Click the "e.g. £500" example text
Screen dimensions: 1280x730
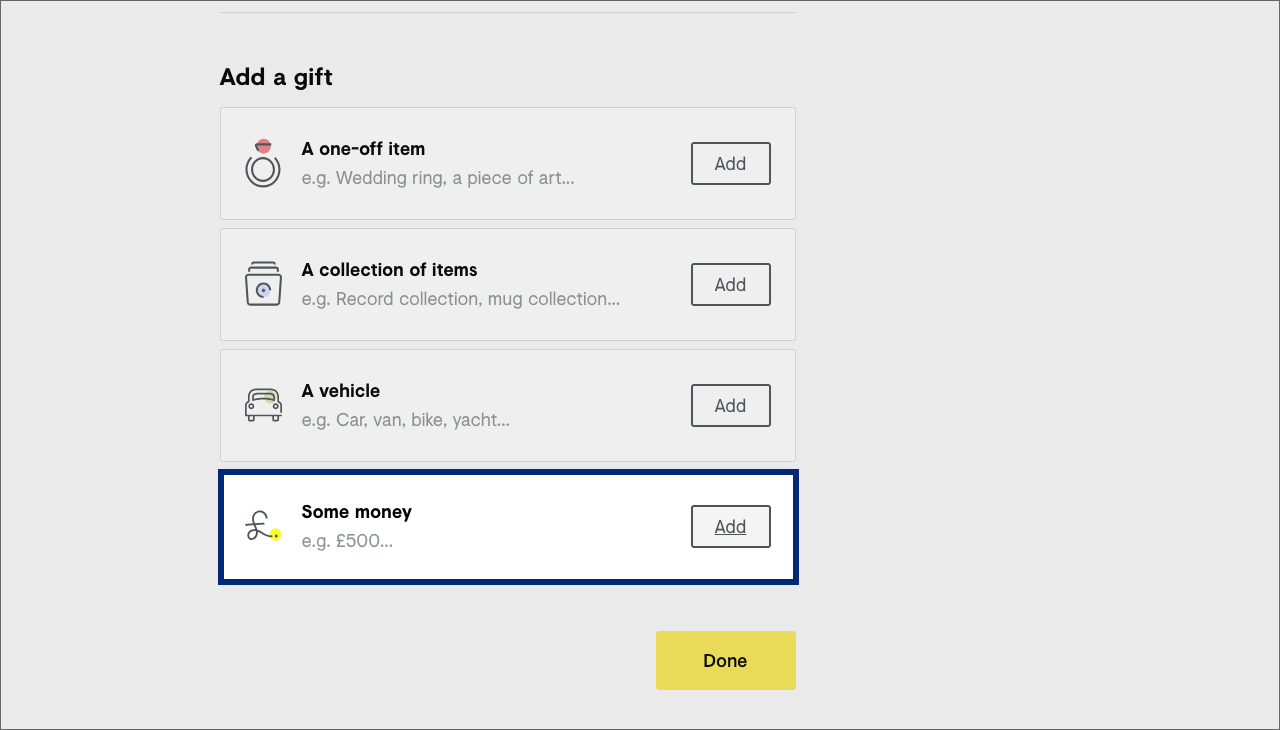click(347, 541)
